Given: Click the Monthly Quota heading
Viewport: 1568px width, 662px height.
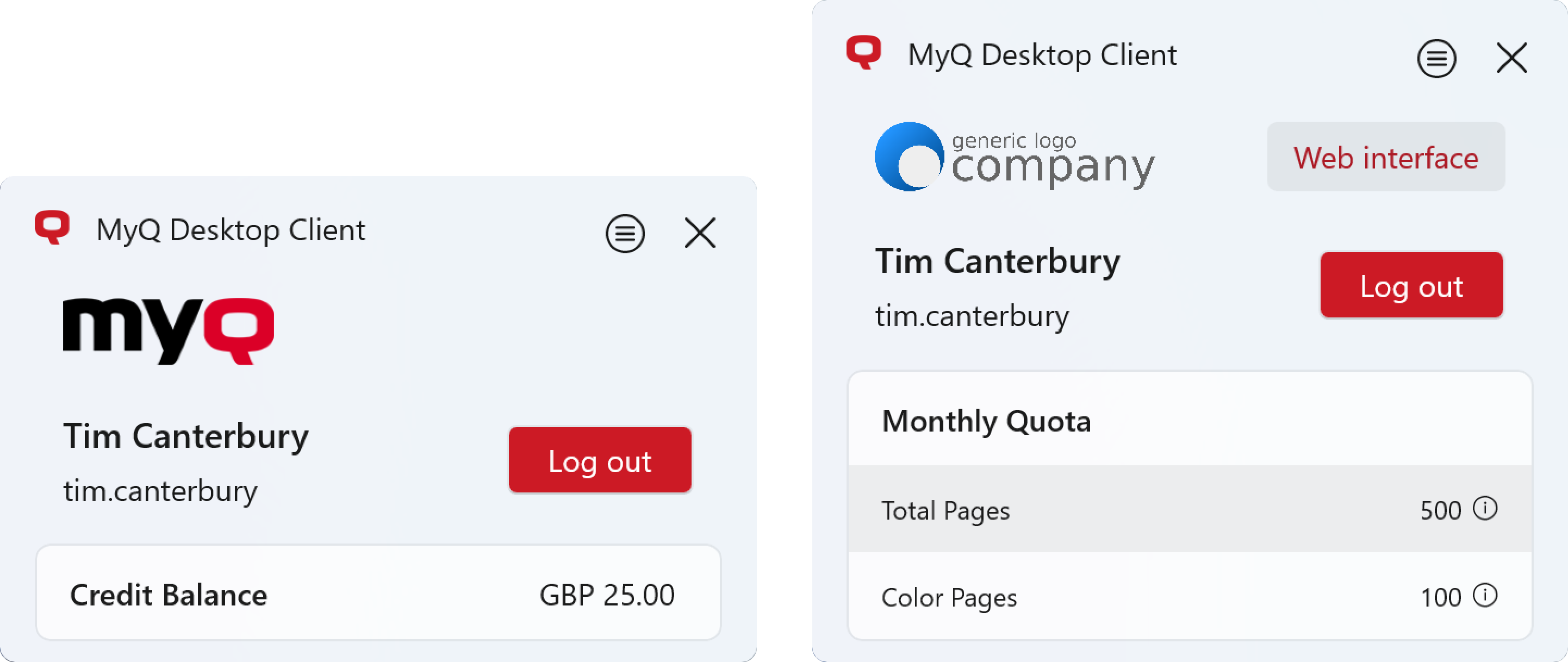Looking at the screenshot, I should pyautogui.click(x=987, y=421).
